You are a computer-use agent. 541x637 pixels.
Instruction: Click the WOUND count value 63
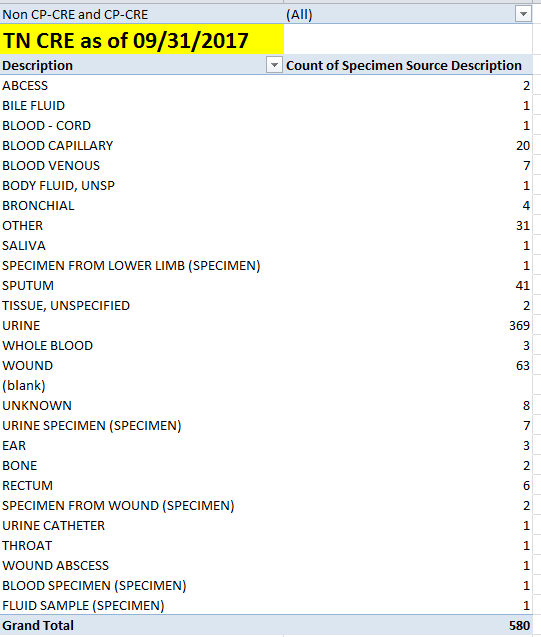(523, 366)
